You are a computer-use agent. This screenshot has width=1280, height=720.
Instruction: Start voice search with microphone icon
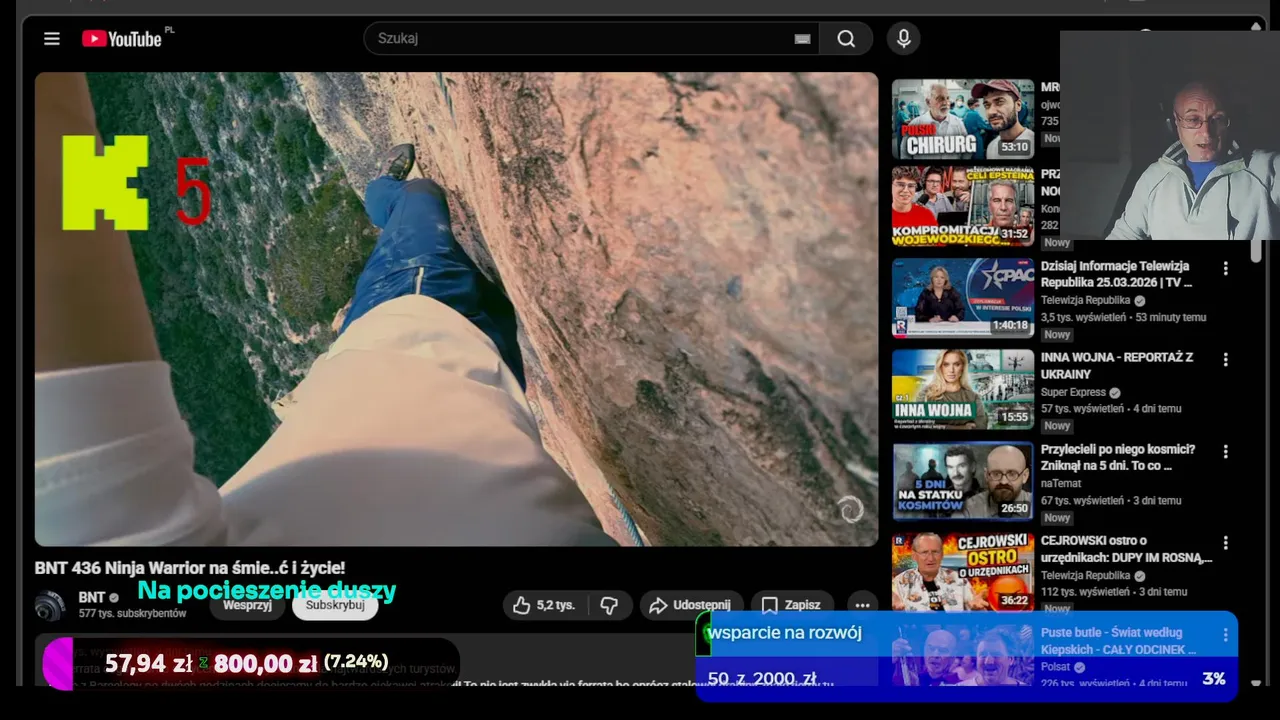click(x=903, y=39)
